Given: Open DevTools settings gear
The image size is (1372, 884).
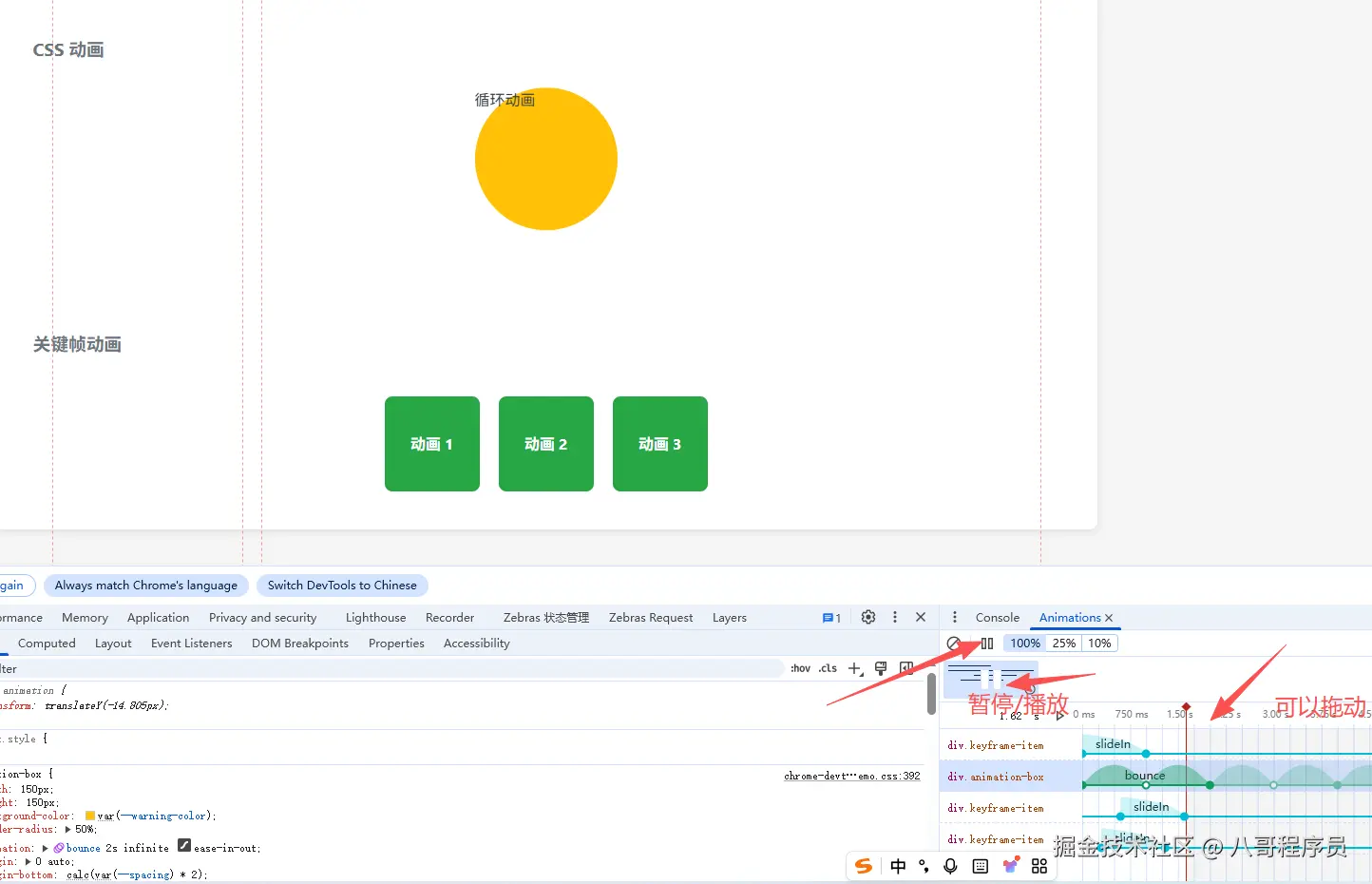Looking at the screenshot, I should click(867, 617).
